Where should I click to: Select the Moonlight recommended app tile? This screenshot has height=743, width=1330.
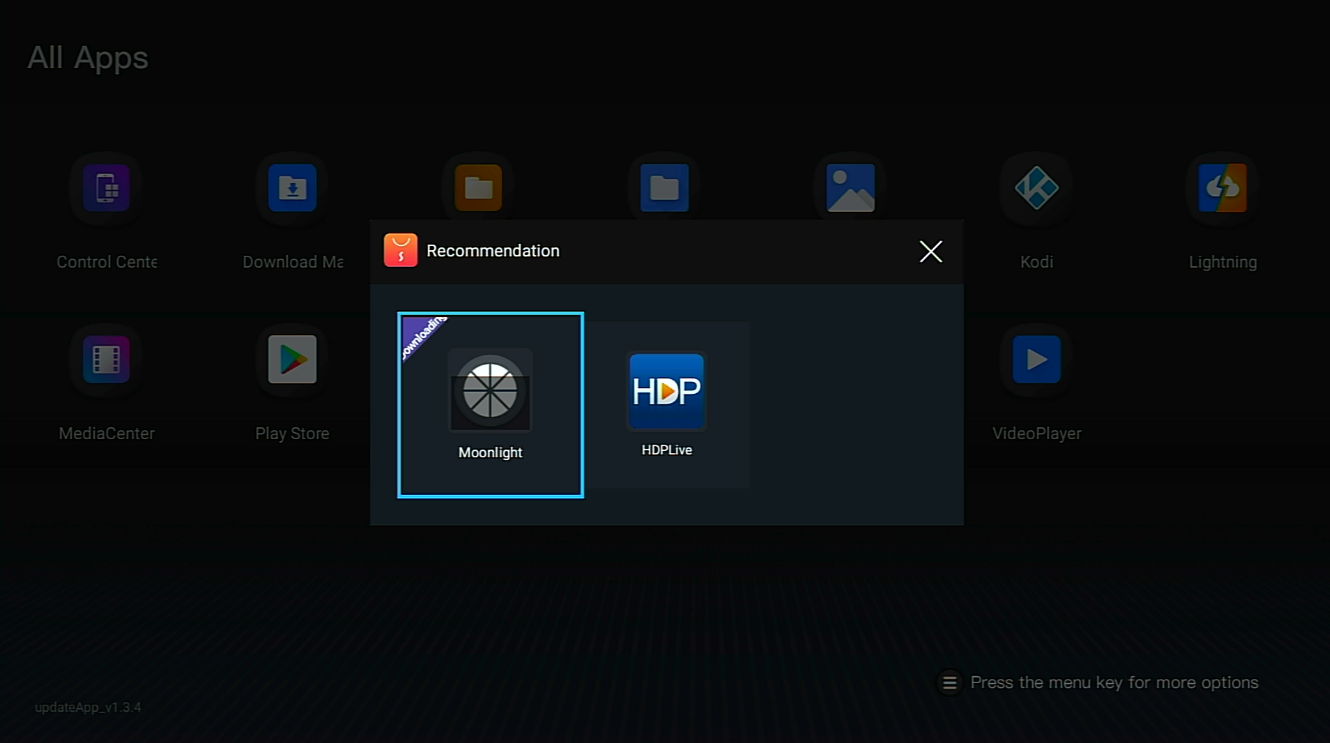pos(490,405)
